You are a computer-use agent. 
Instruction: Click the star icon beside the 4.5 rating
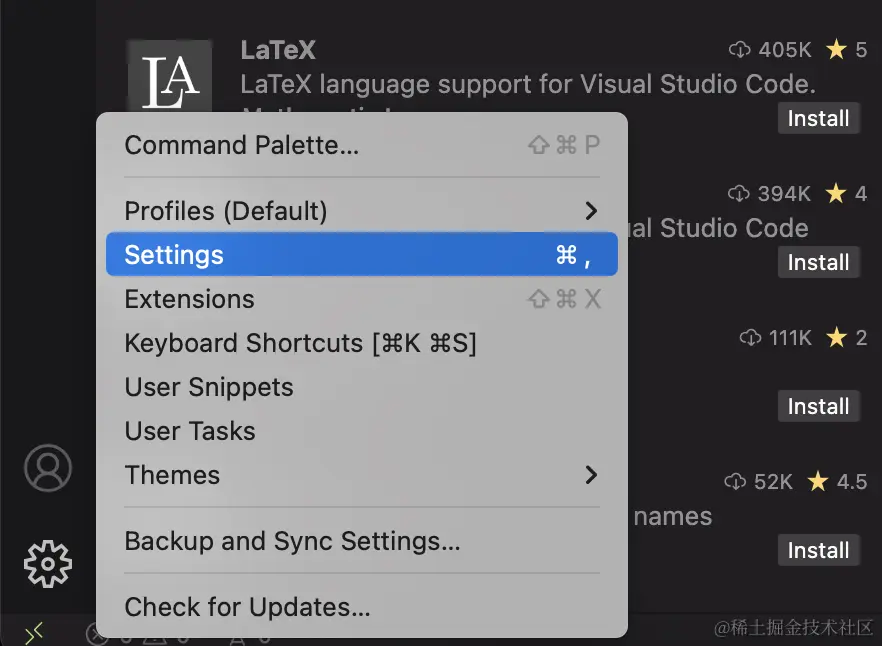click(817, 482)
